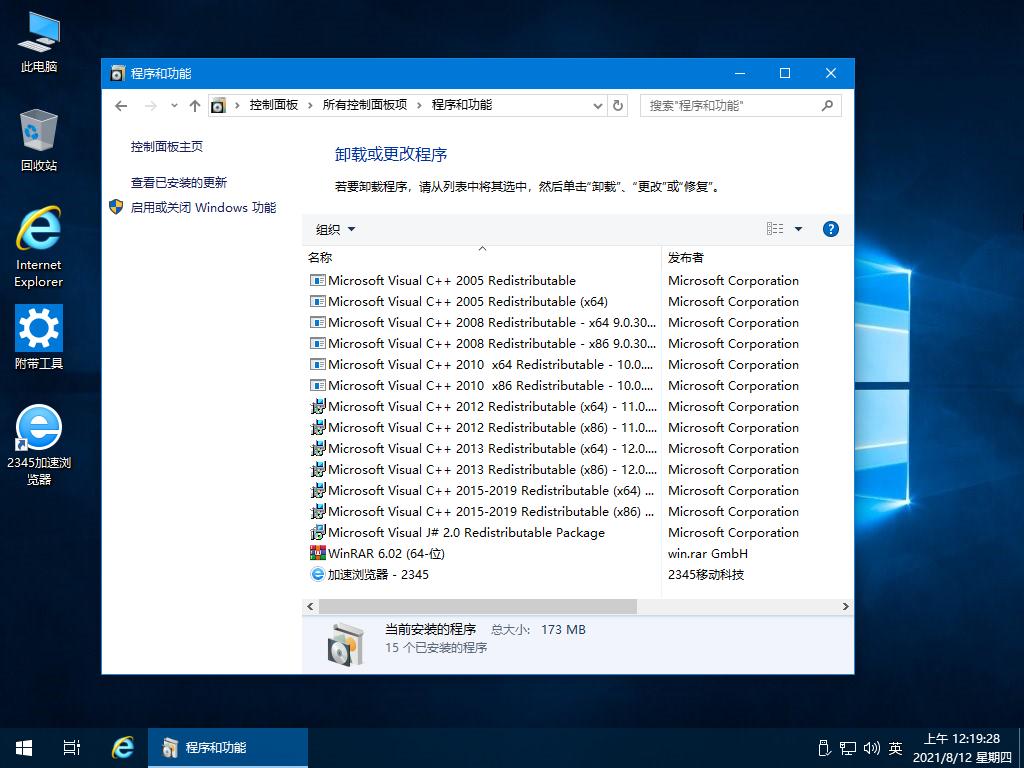Open help with the question mark icon
Viewport: 1024px width, 768px height.
coord(831,229)
